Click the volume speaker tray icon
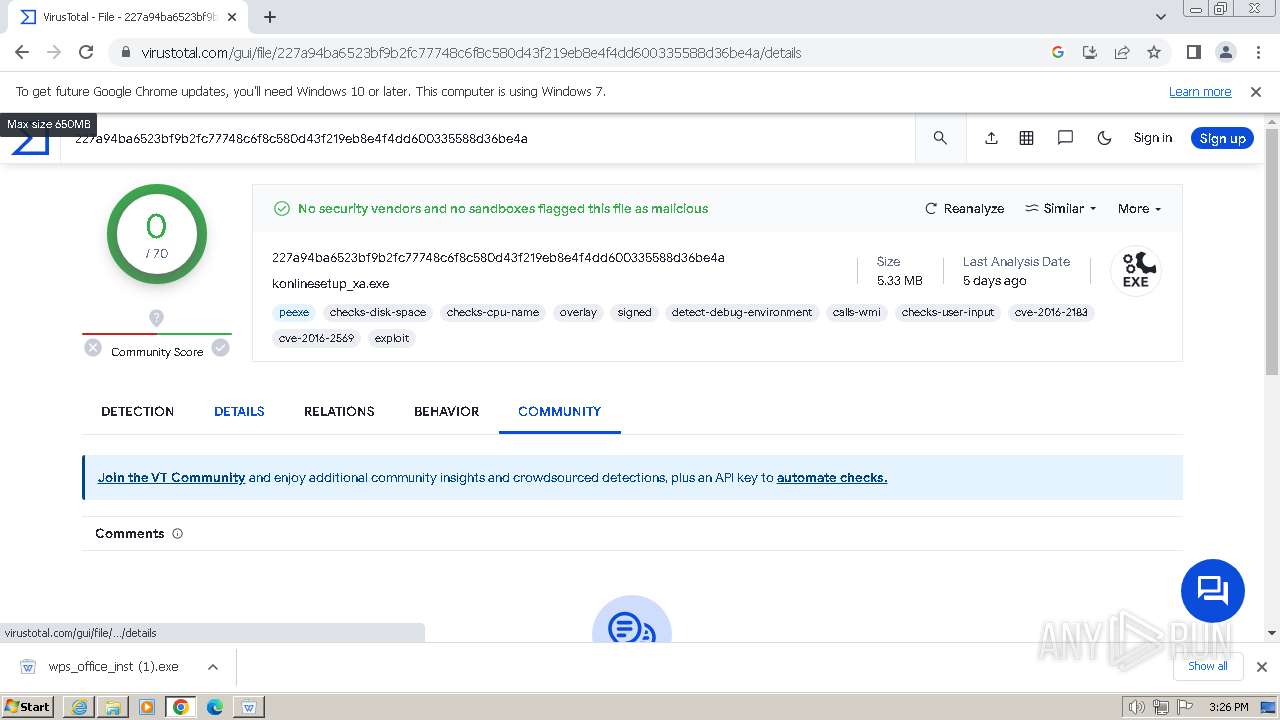The height and width of the screenshot is (720, 1280). pyautogui.click(x=1137, y=707)
